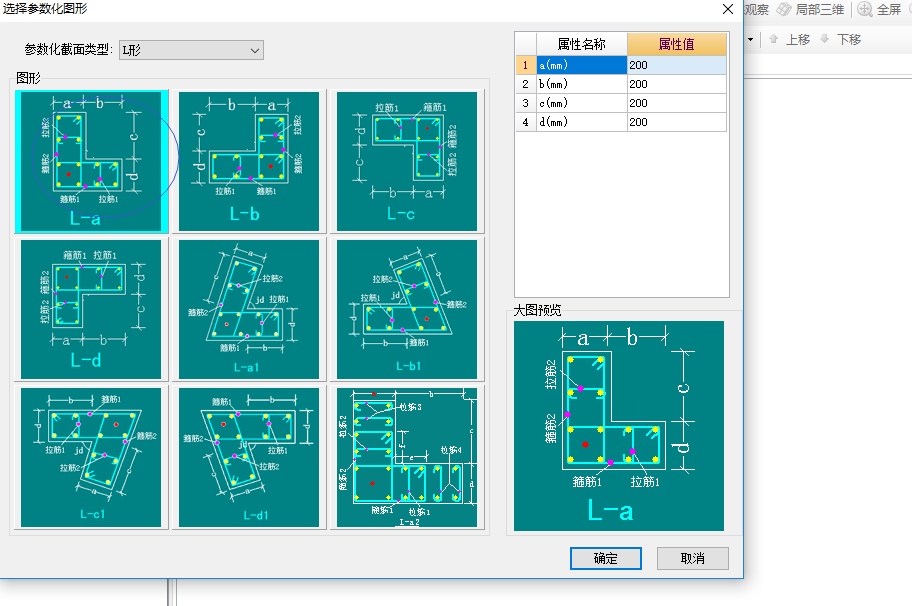Click the 确定 button
The image size is (912, 606).
pos(605,558)
